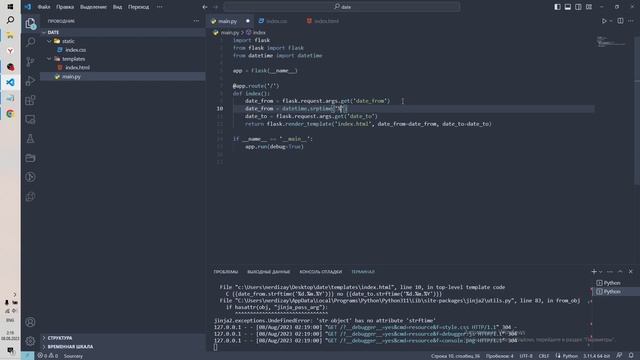Open the Проблемы panel tab
Viewport: 640px width, 360px height.
pos(226,272)
